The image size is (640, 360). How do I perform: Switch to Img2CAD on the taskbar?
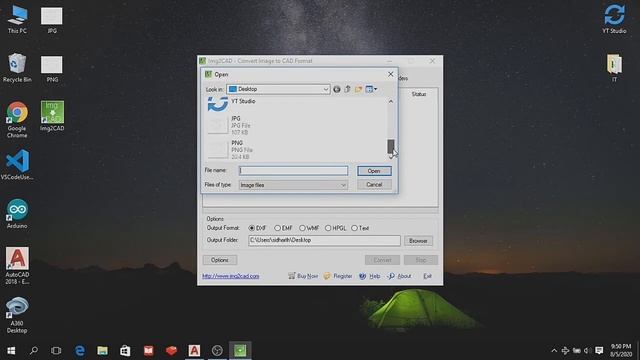pos(240,351)
